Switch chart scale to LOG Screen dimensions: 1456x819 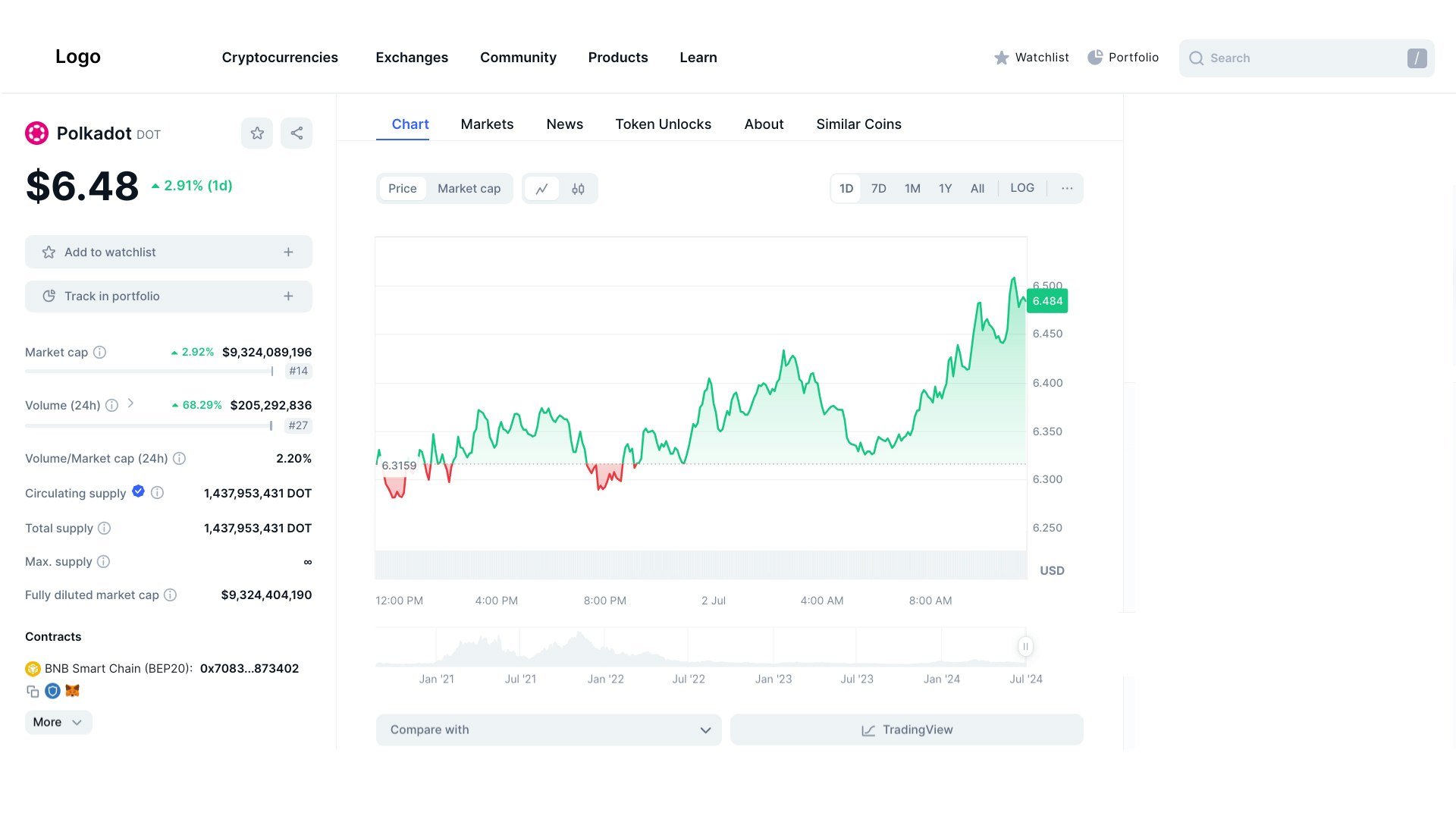(1021, 188)
